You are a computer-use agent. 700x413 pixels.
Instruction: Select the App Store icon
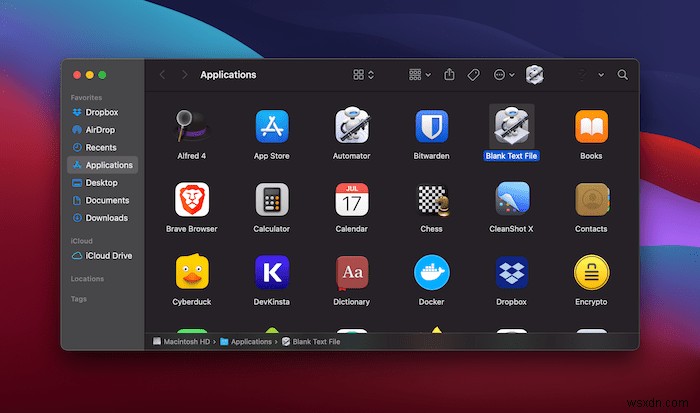coord(272,127)
